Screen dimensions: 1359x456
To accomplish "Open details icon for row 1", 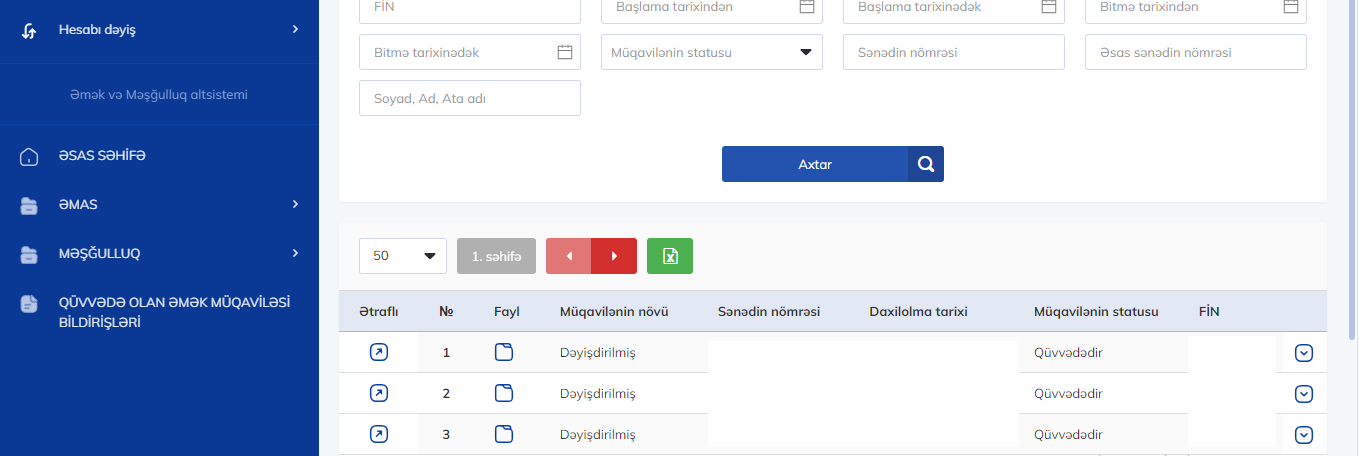I will pyautogui.click(x=378, y=352).
